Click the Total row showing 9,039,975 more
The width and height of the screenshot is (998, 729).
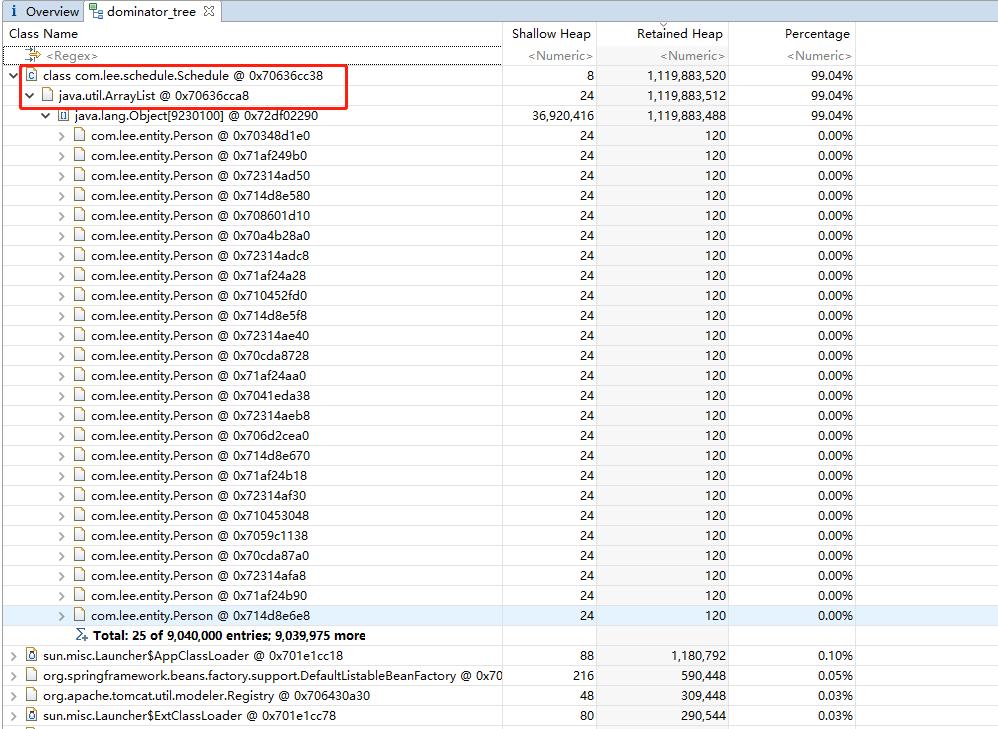point(230,635)
